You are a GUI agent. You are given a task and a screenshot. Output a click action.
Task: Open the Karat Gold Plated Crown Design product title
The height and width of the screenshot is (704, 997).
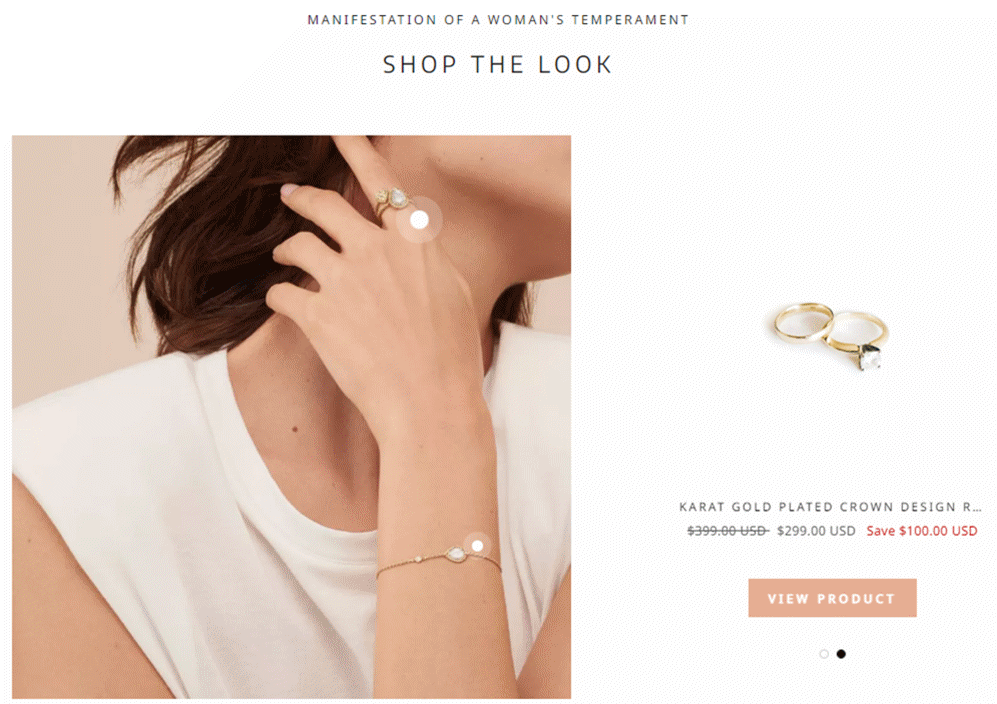830,507
